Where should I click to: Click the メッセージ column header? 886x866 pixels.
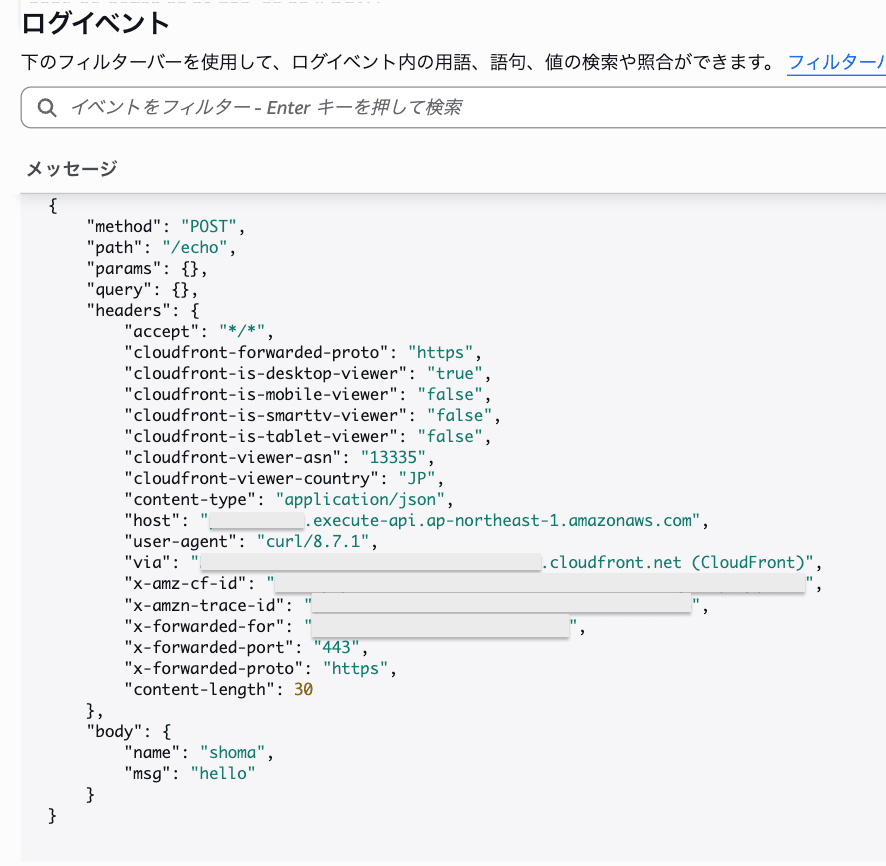pyautogui.click(x=72, y=168)
